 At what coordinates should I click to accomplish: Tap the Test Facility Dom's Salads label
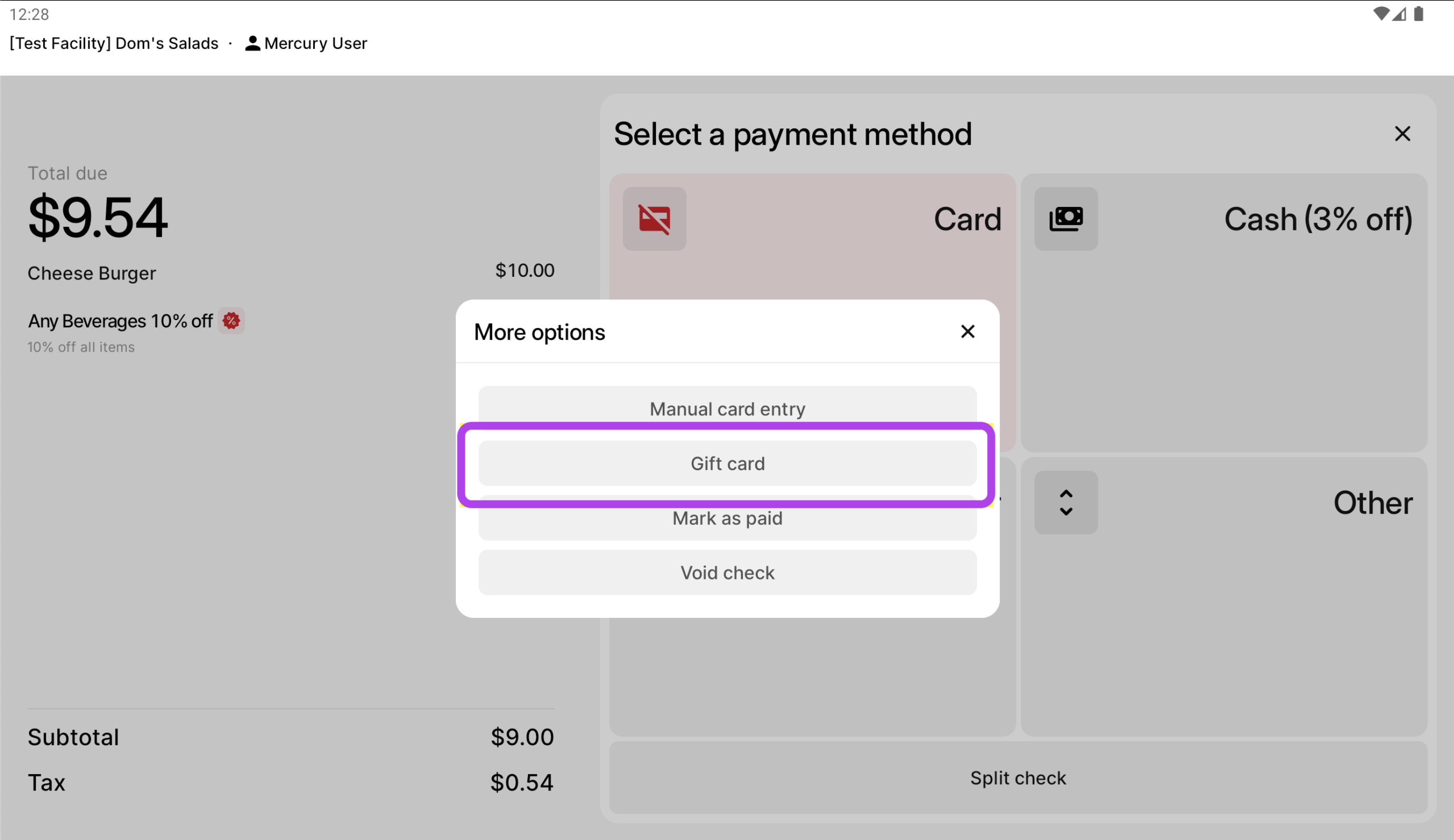click(114, 43)
